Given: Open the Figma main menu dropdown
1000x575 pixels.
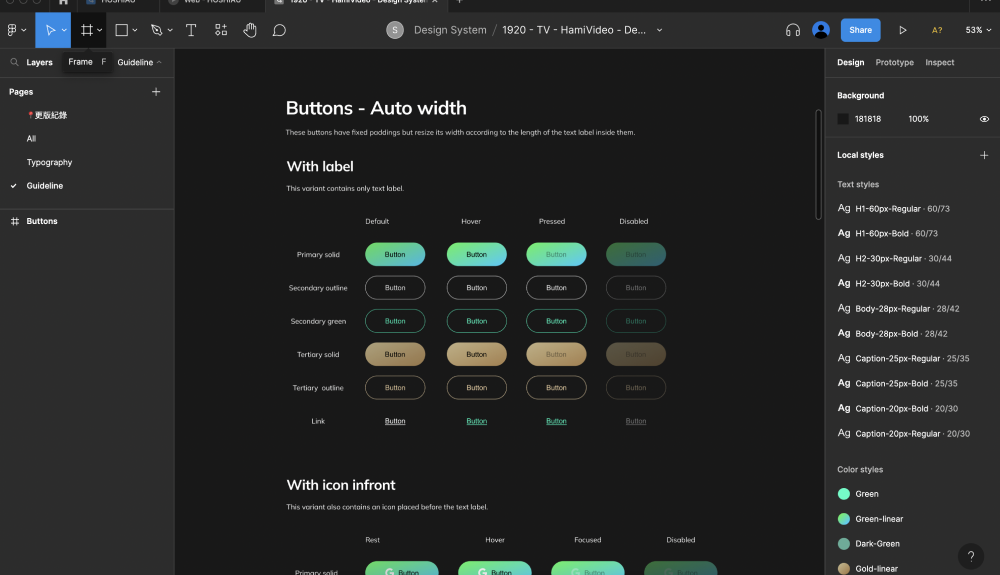Looking at the screenshot, I should [x=15, y=30].
